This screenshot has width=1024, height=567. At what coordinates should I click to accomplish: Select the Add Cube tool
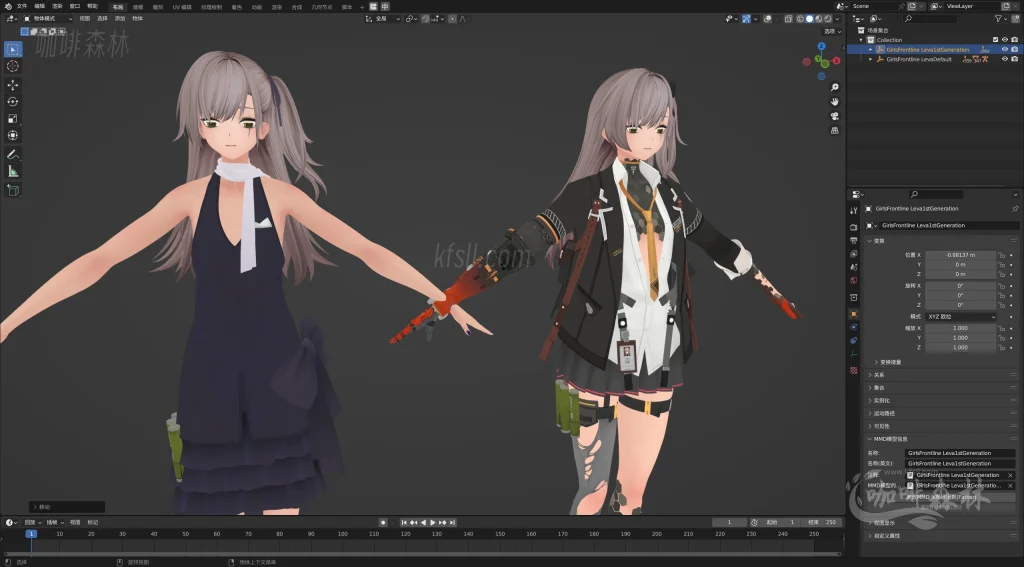13,190
